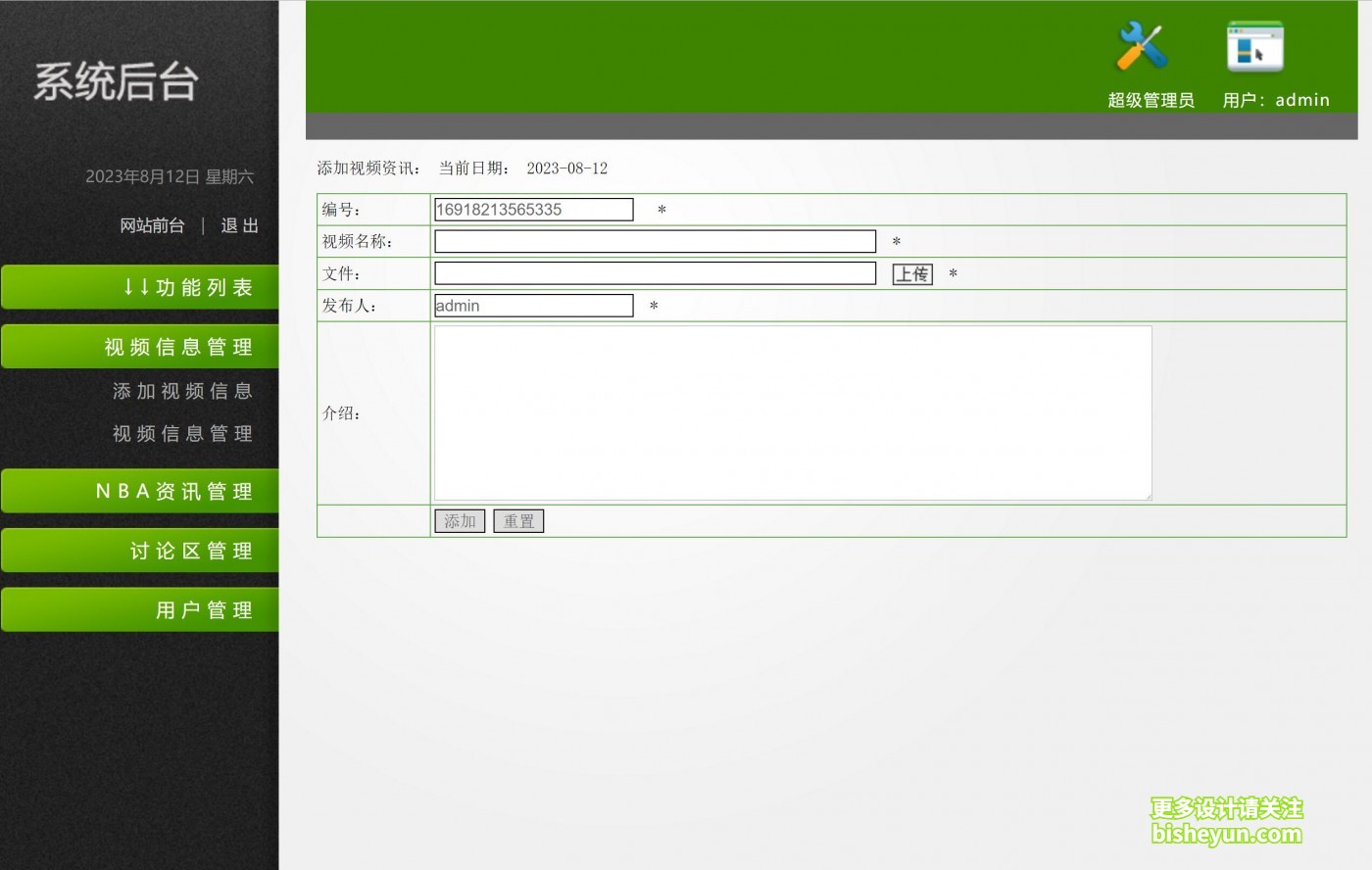
Task: Focus the 文件 path input field
Action: 655,273
